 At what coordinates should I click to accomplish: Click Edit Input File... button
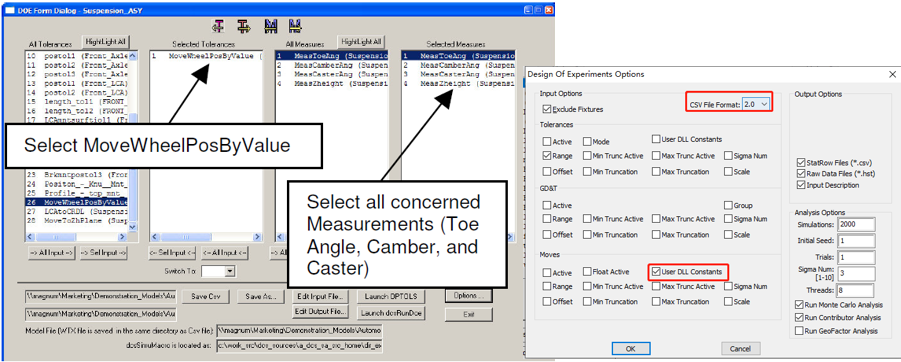320,296
